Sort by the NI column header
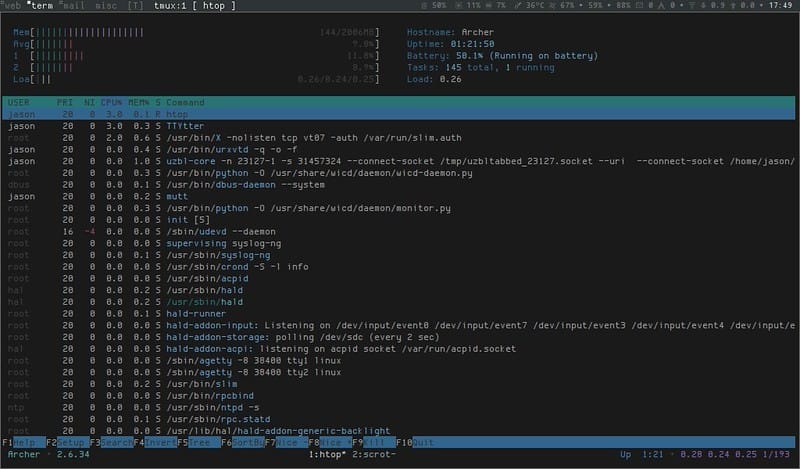The width and height of the screenshot is (800, 469). pyautogui.click(x=89, y=103)
